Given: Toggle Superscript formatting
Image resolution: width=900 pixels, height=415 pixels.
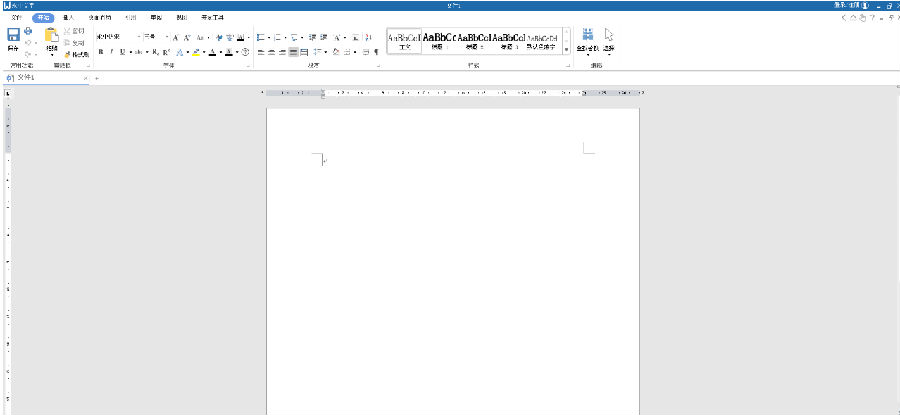Looking at the screenshot, I should pos(166,52).
